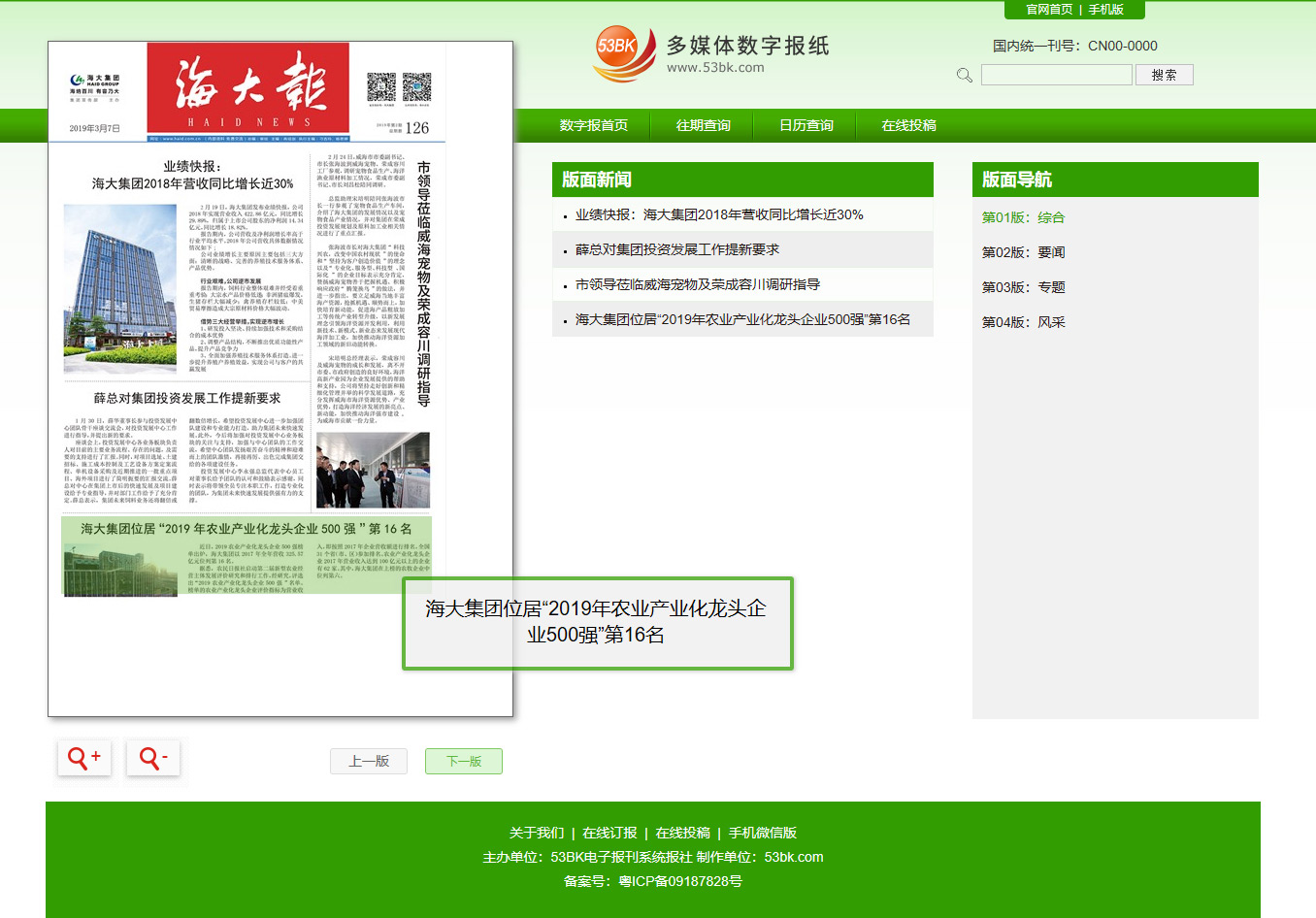Click www.53bk.com text under logo
This screenshot has height=918, width=1316.
point(715,68)
